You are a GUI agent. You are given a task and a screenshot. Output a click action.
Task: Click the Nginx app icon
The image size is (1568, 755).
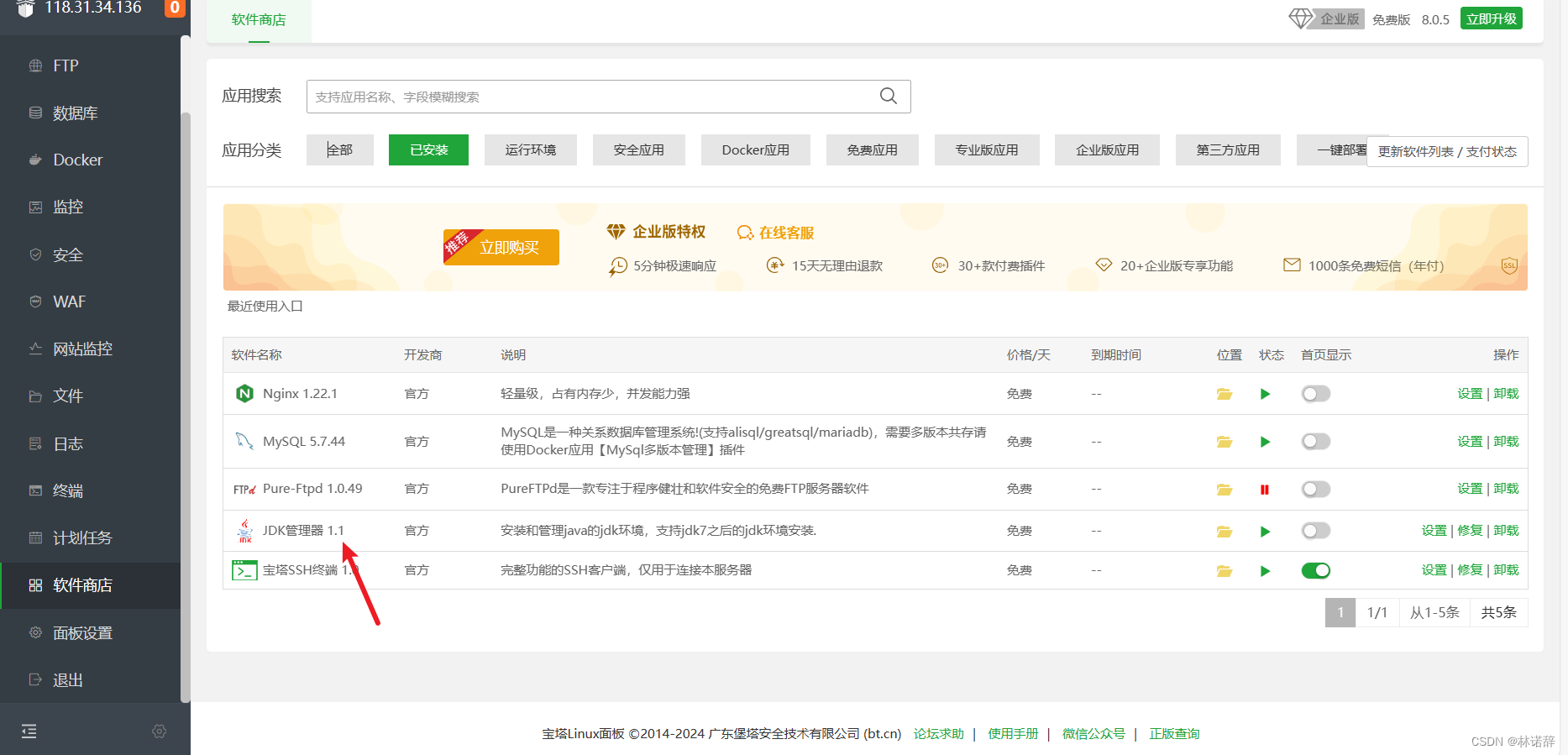click(244, 393)
